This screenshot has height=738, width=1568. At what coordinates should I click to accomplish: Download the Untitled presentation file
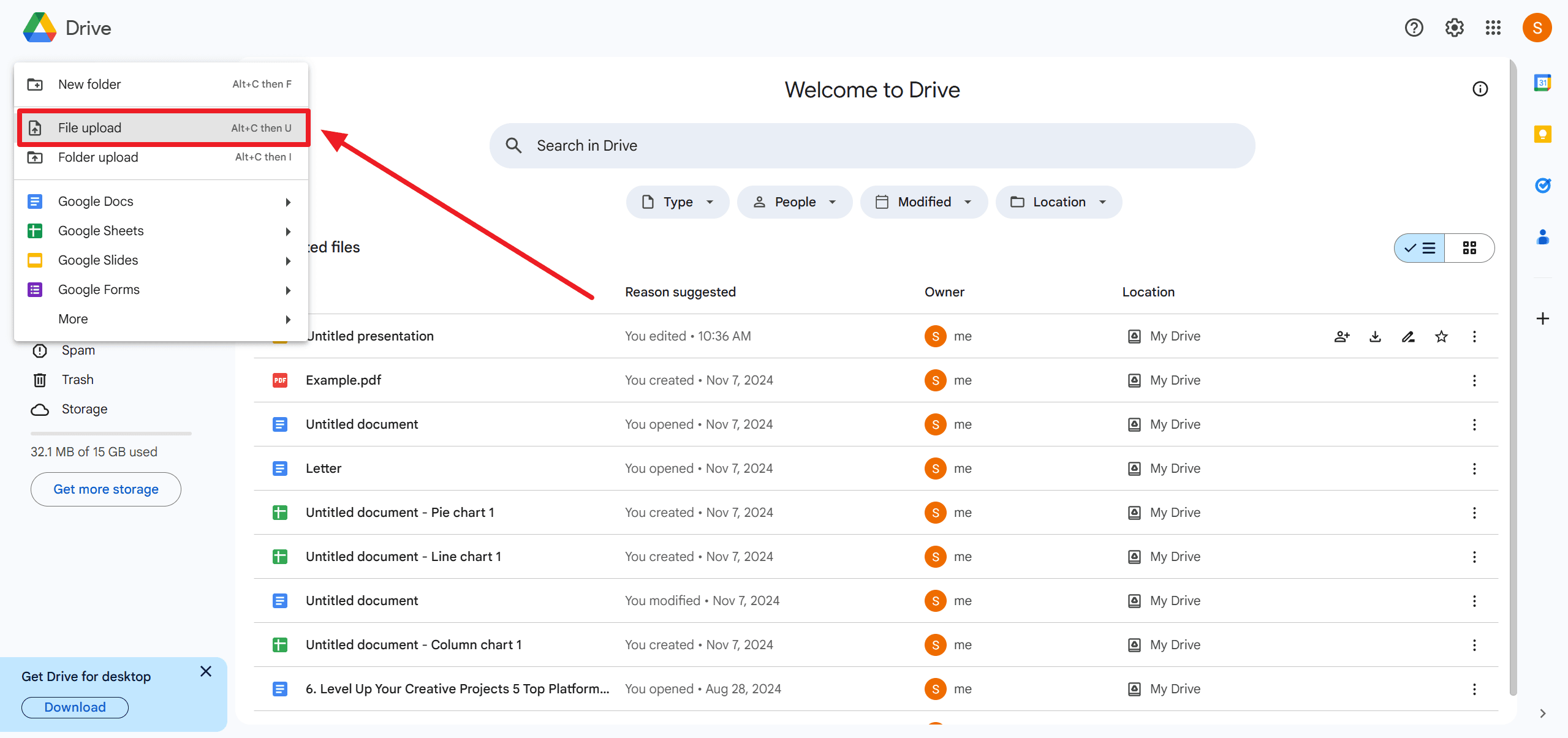click(1375, 336)
